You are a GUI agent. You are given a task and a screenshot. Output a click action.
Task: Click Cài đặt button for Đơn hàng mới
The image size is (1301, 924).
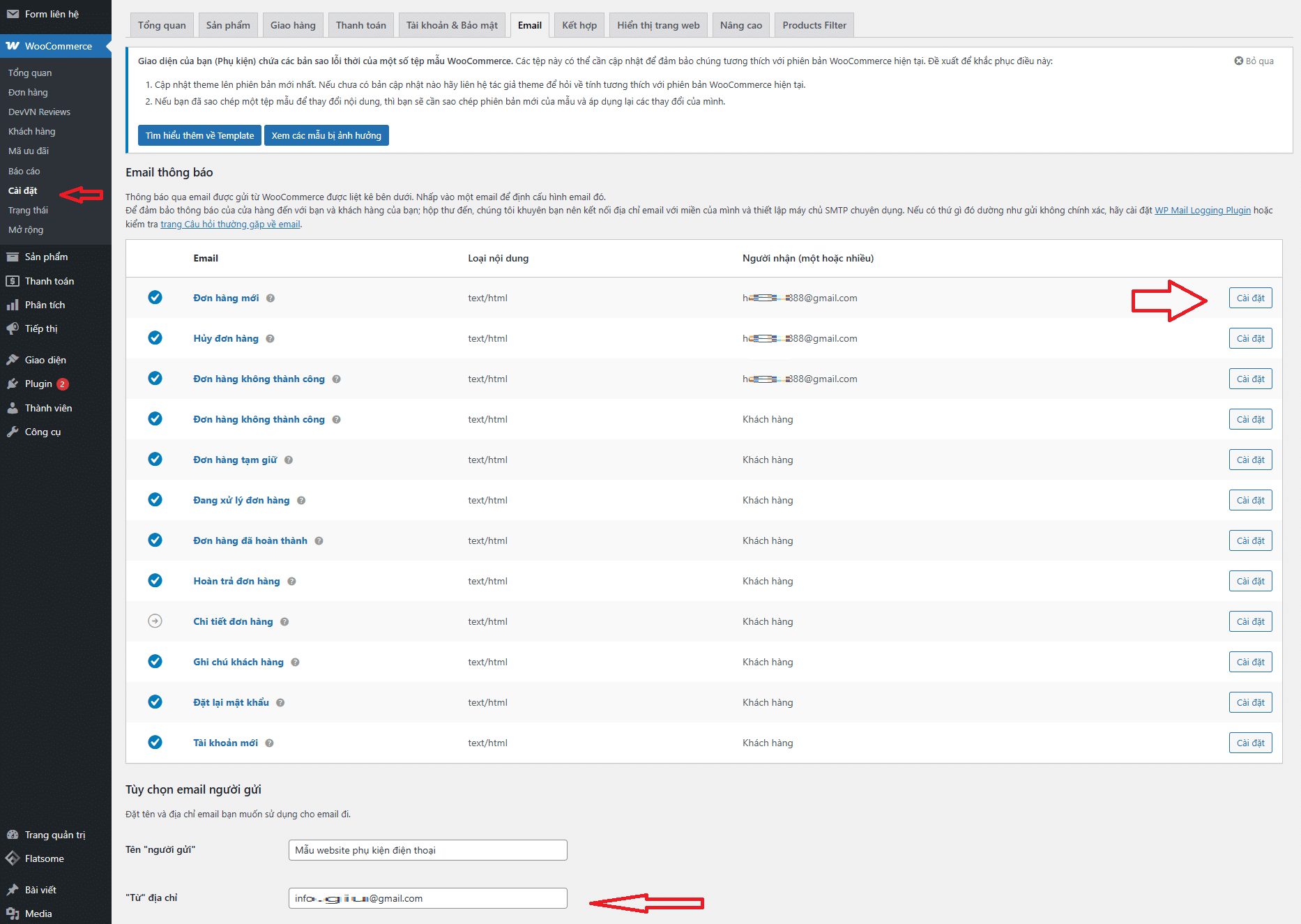[x=1250, y=298]
